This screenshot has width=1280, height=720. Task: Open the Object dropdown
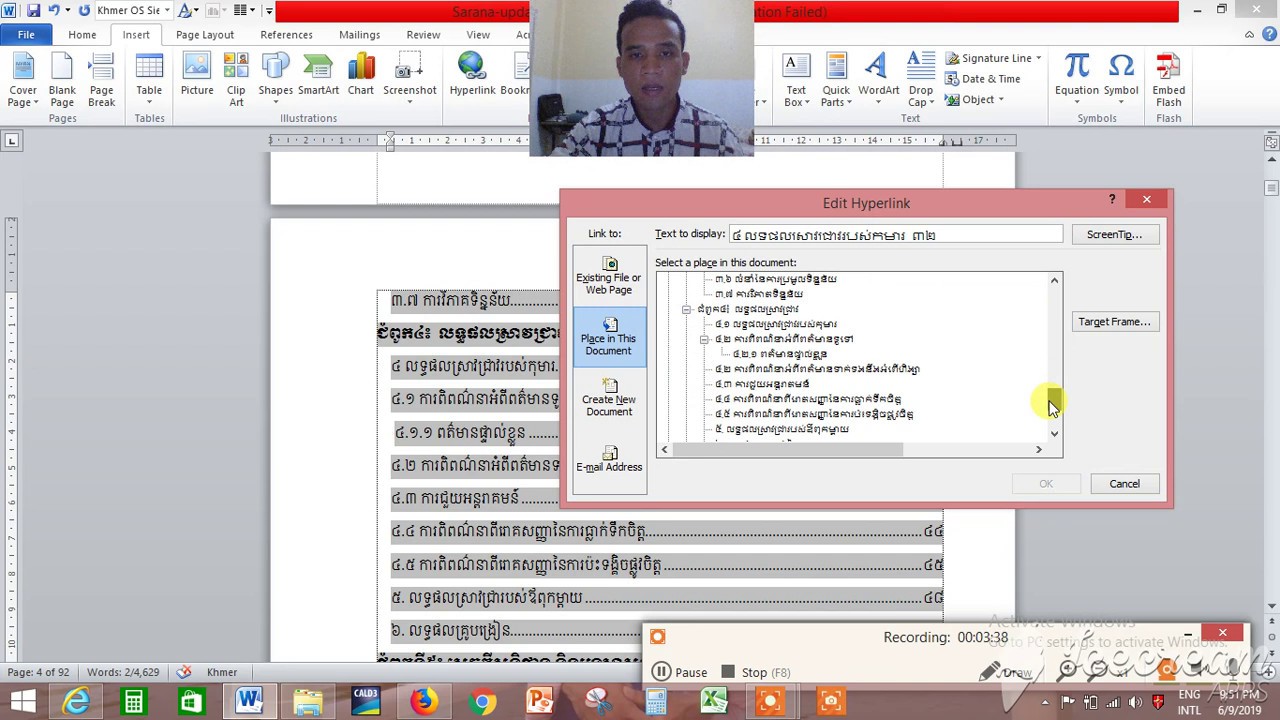[x=974, y=99]
